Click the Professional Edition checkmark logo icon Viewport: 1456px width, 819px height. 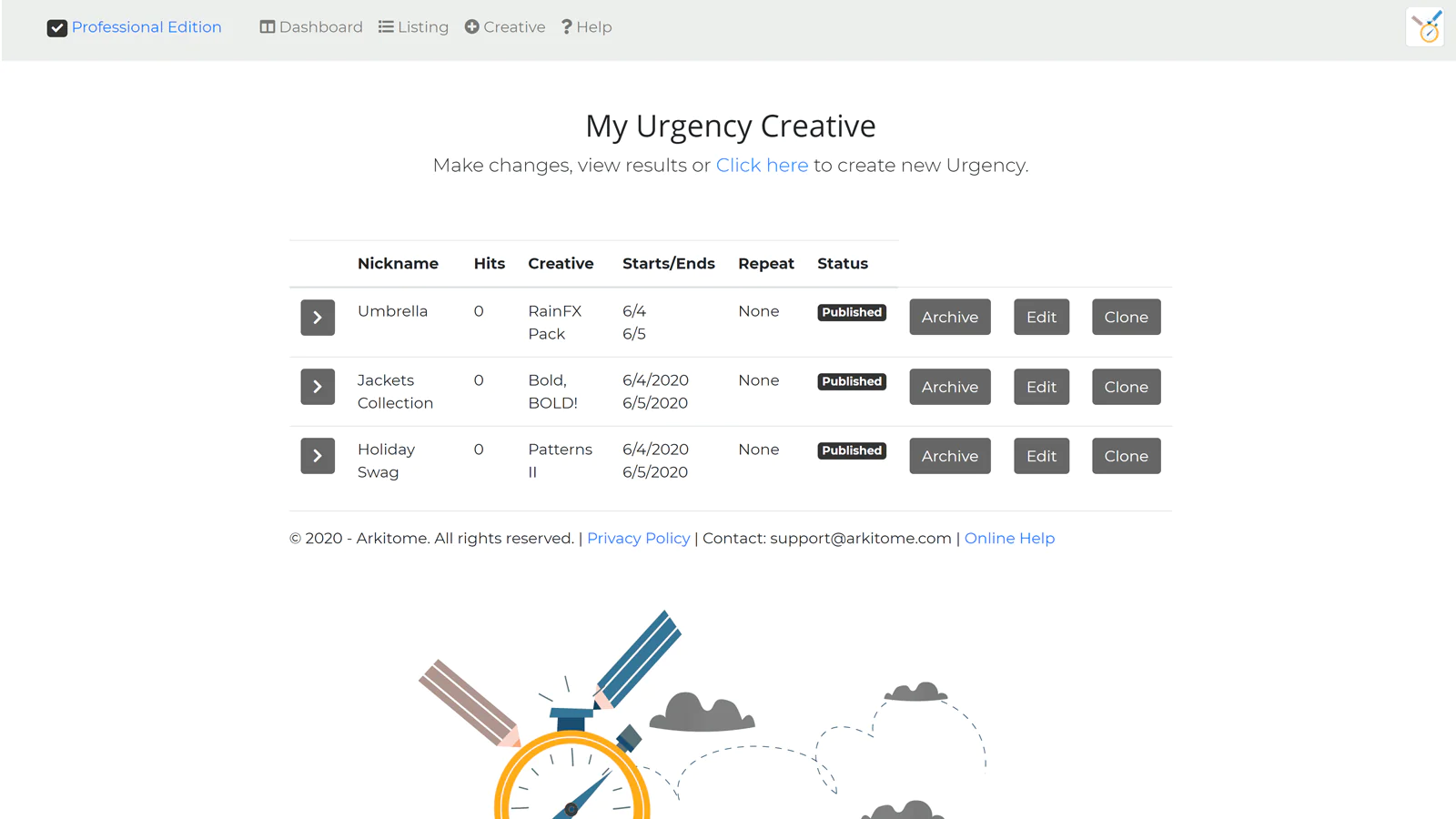[x=57, y=28]
